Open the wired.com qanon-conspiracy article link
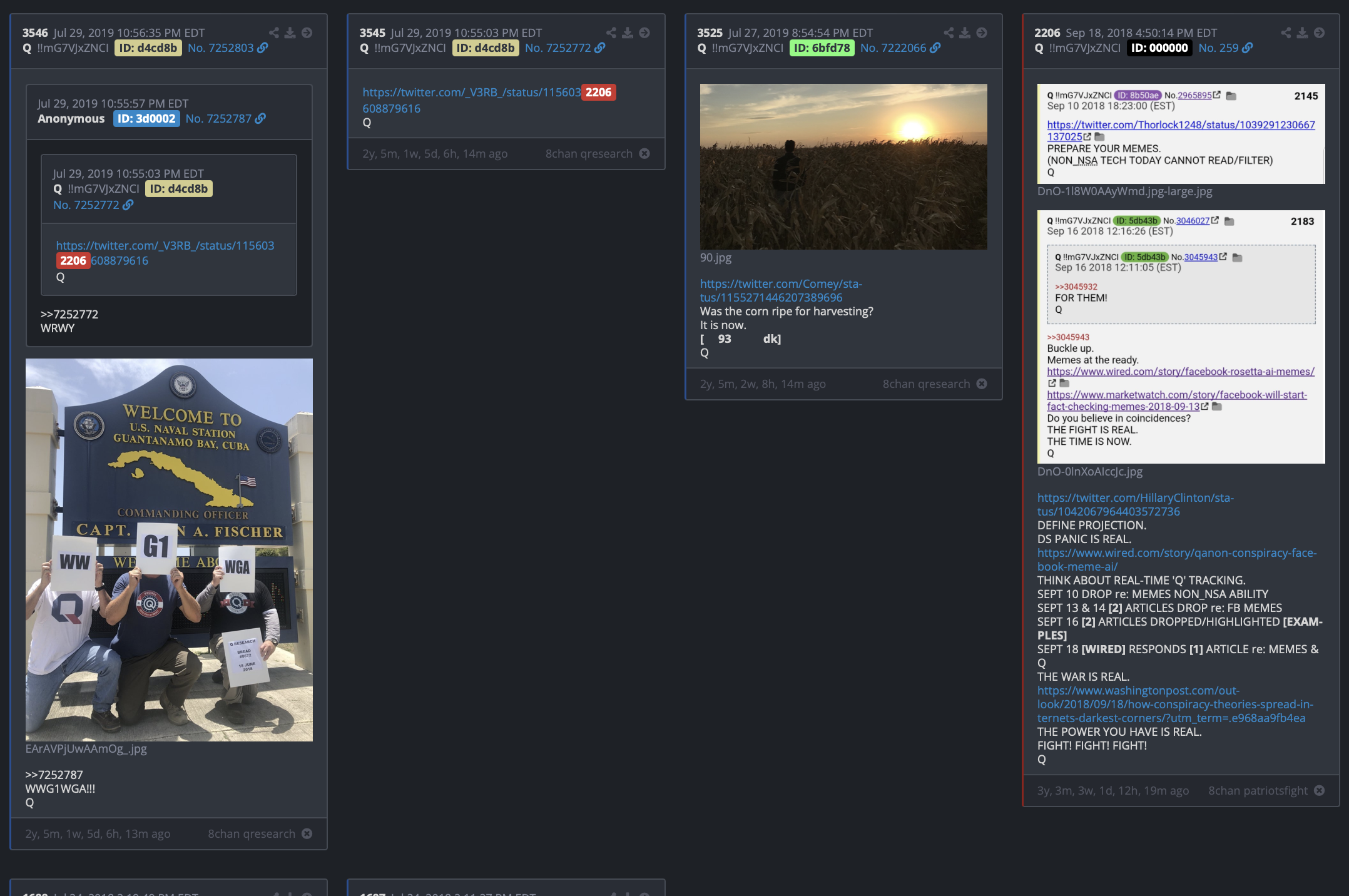Screen dimensions: 1349x896 pyautogui.click(x=1177, y=559)
